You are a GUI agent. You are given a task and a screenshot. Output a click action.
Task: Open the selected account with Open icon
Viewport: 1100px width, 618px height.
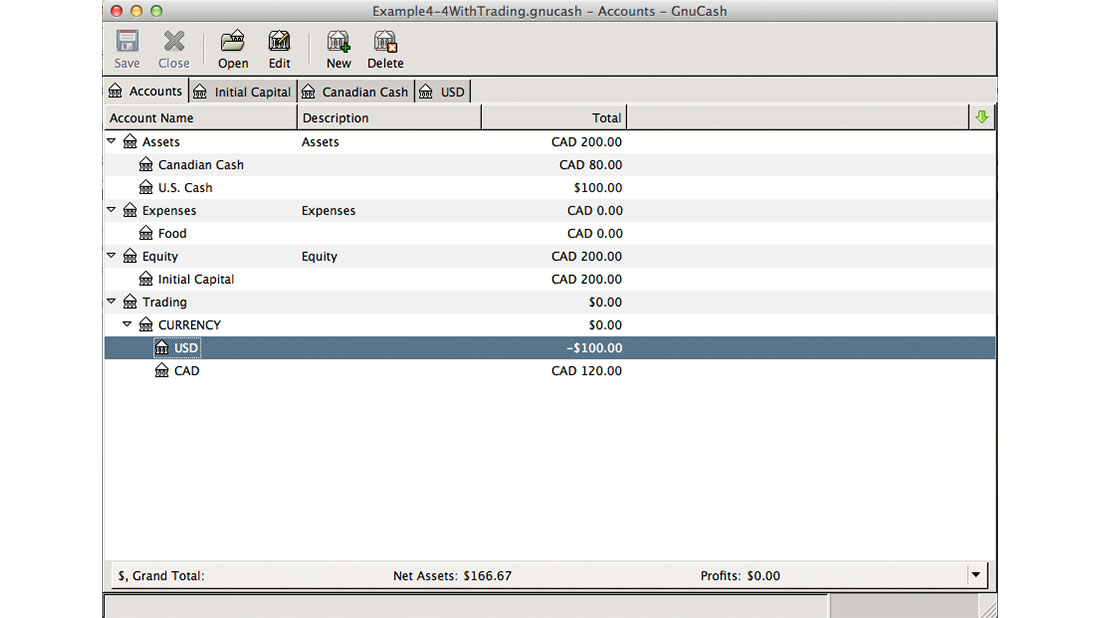coord(233,42)
